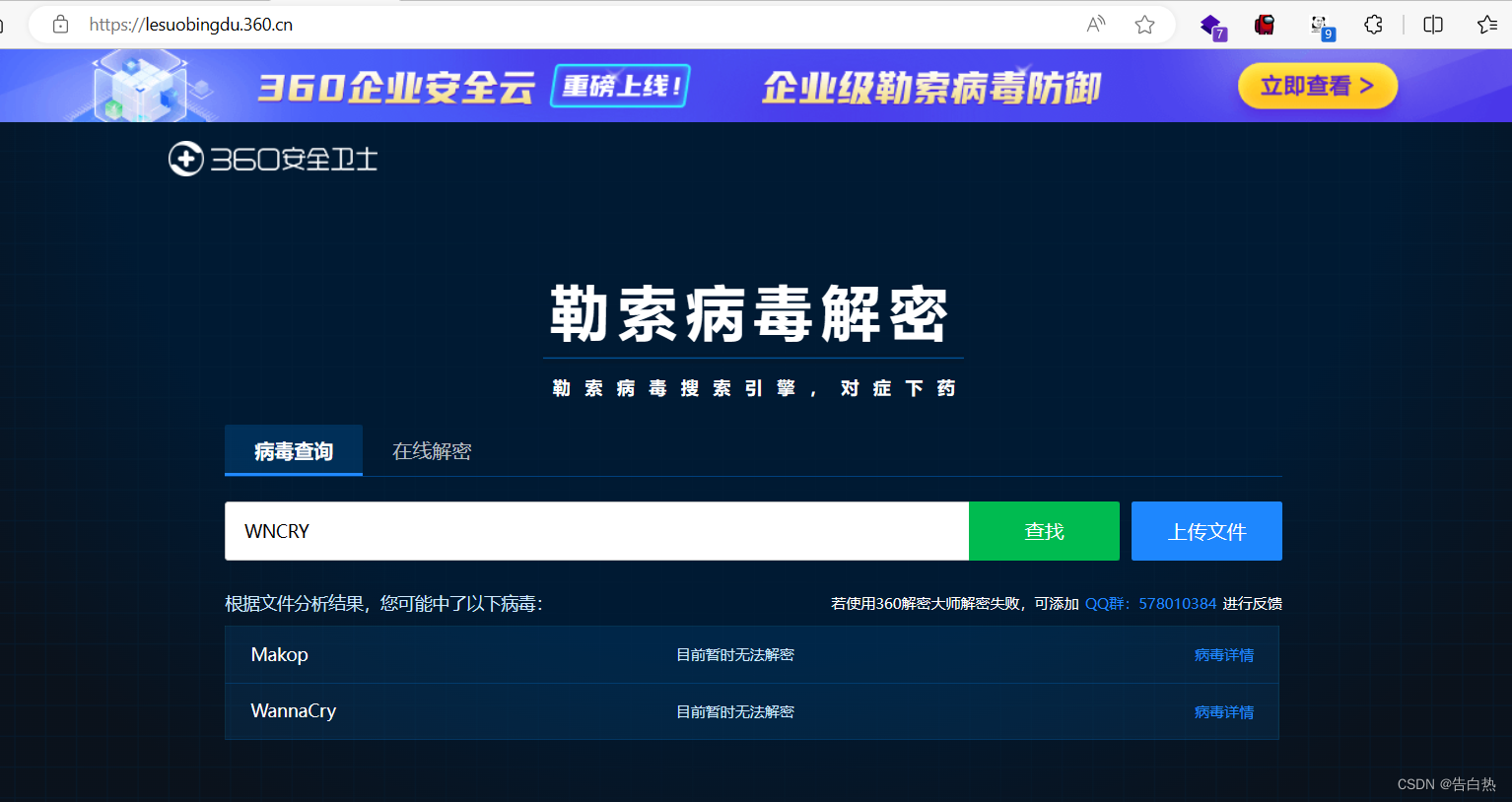Switch to the 在线解密 tab
The image size is (1512, 802).
(x=432, y=450)
